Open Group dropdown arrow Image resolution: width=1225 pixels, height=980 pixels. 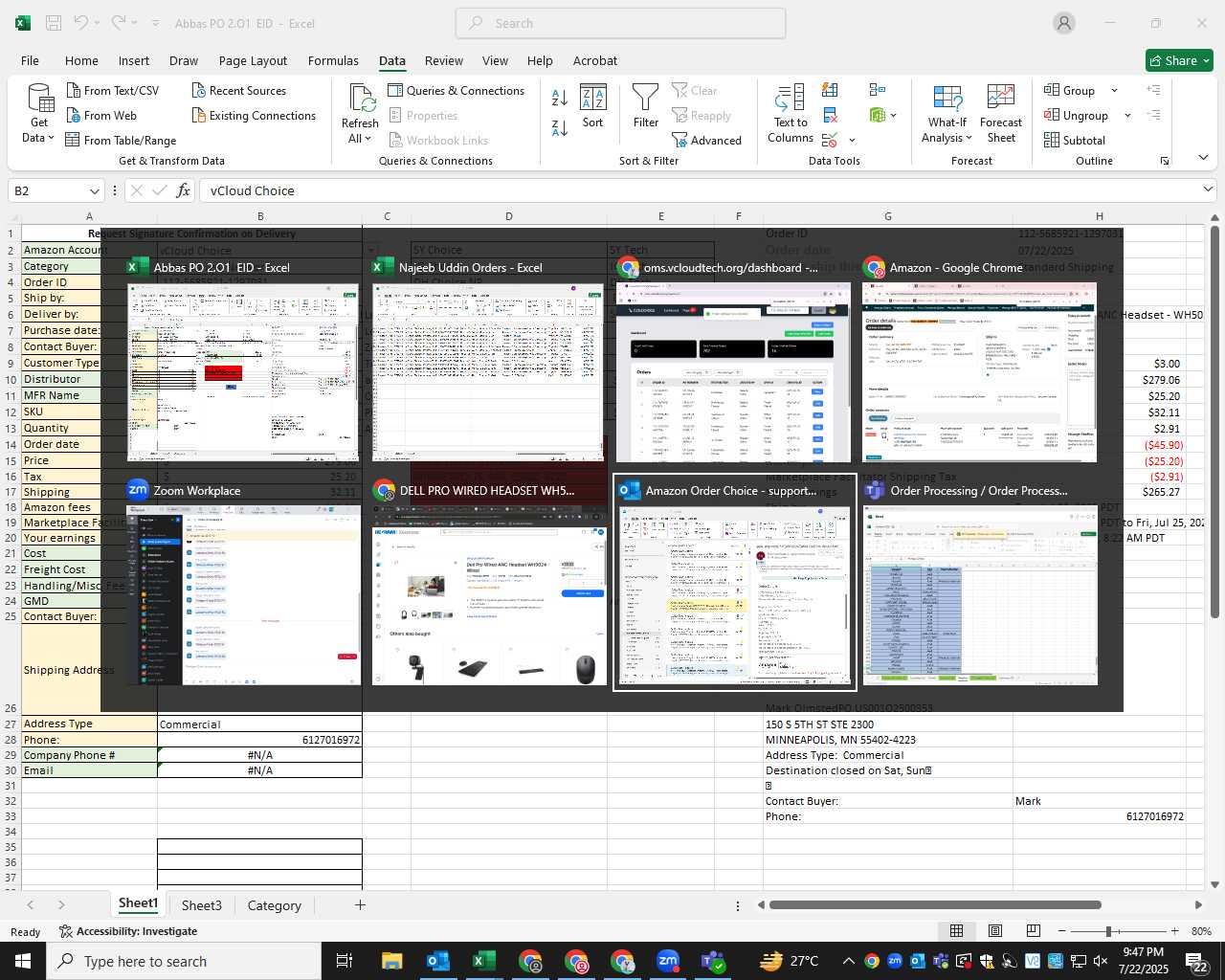click(1114, 90)
